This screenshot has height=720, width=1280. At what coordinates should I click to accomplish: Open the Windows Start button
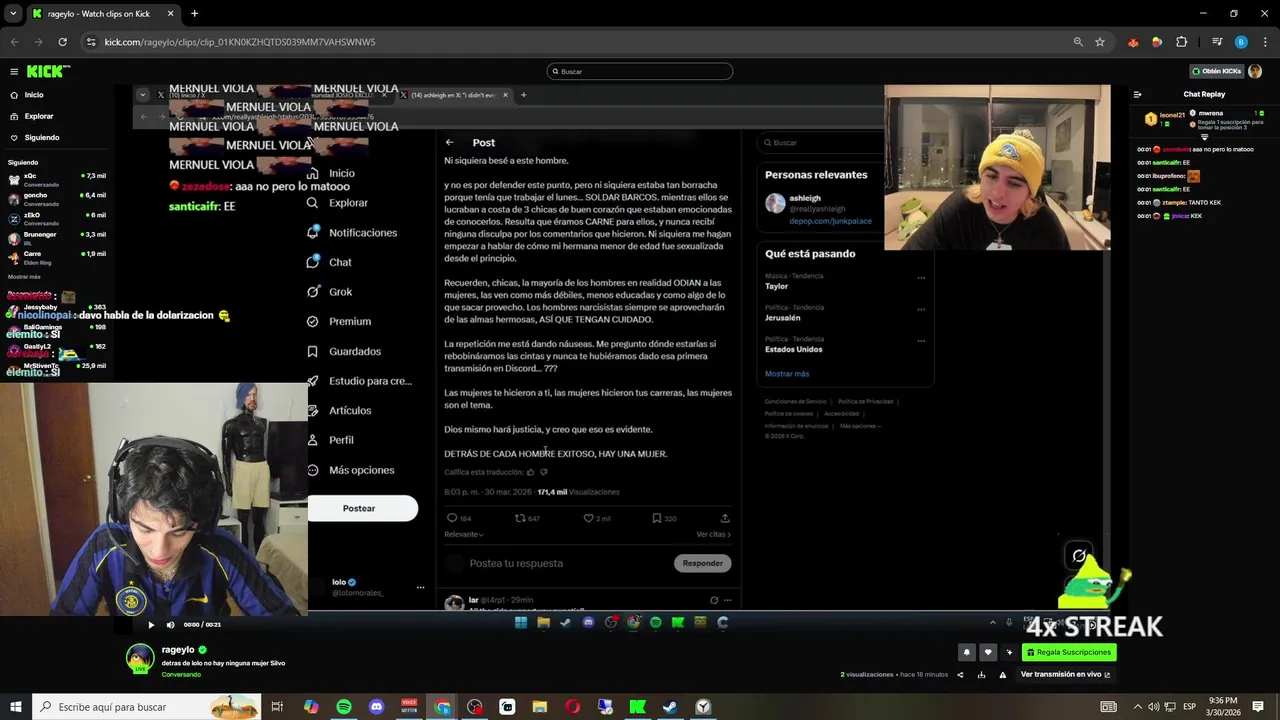click(x=16, y=707)
